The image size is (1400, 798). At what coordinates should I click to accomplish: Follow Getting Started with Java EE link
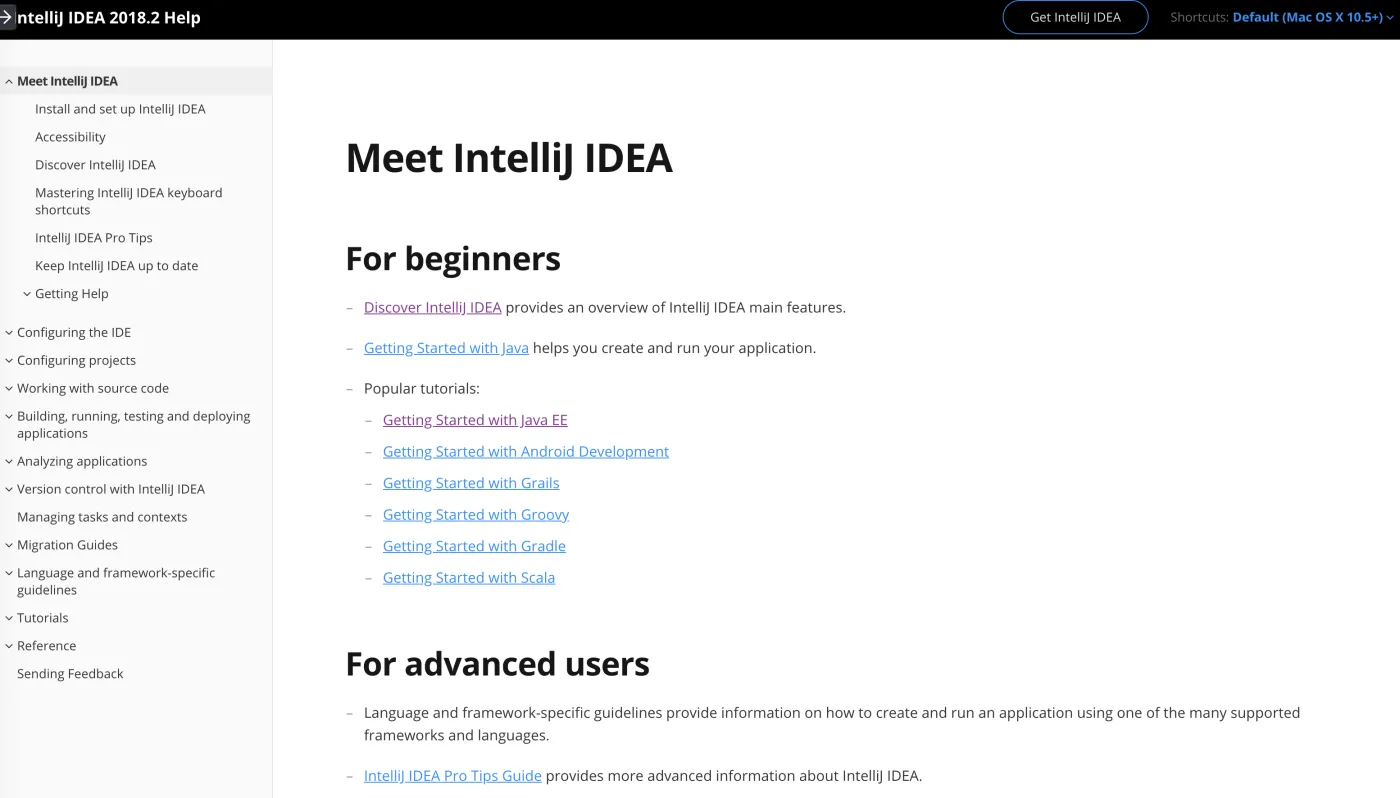475,421
